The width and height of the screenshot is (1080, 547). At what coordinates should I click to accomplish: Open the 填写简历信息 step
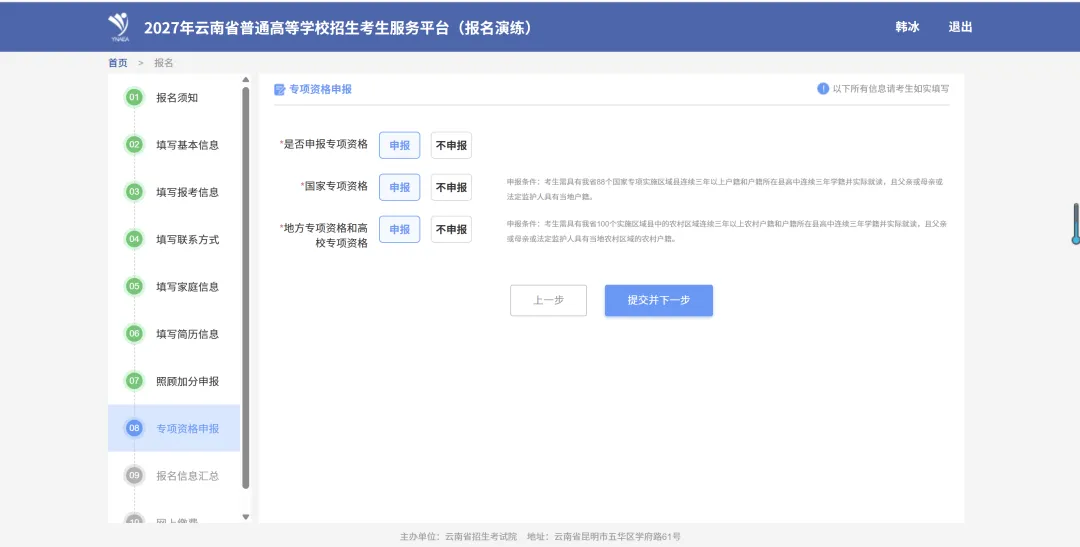pos(187,334)
